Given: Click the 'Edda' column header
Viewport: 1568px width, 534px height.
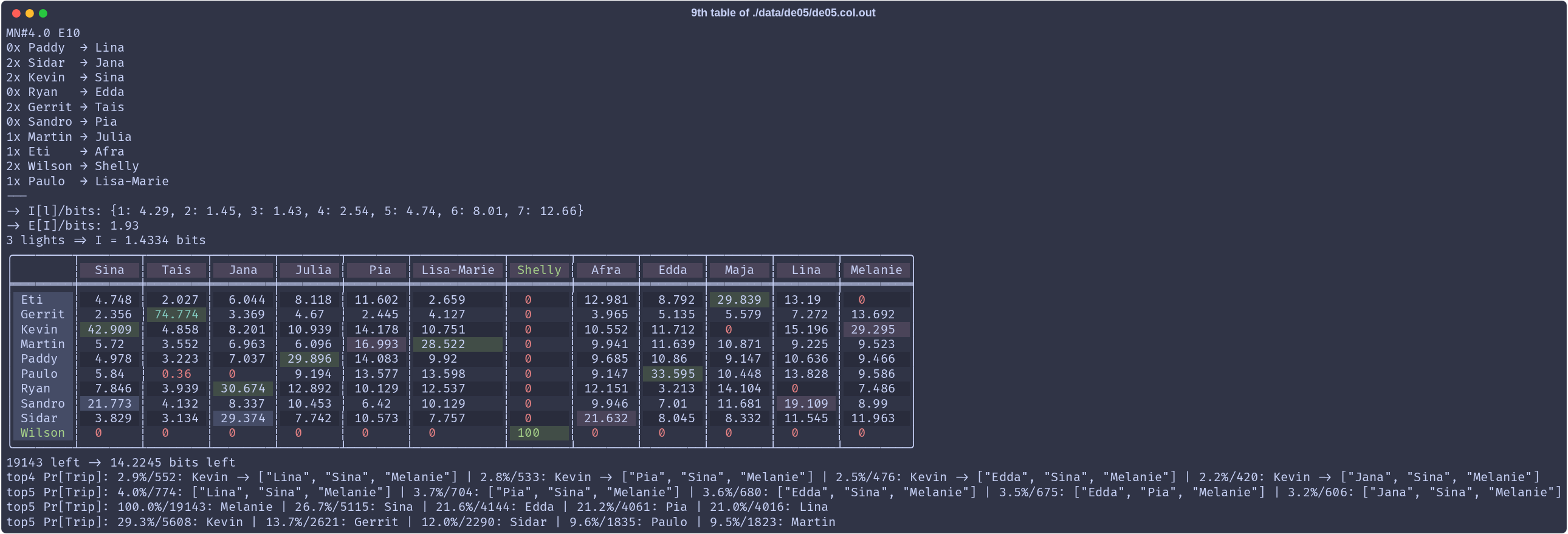Looking at the screenshot, I should pyautogui.click(x=673, y=270).
